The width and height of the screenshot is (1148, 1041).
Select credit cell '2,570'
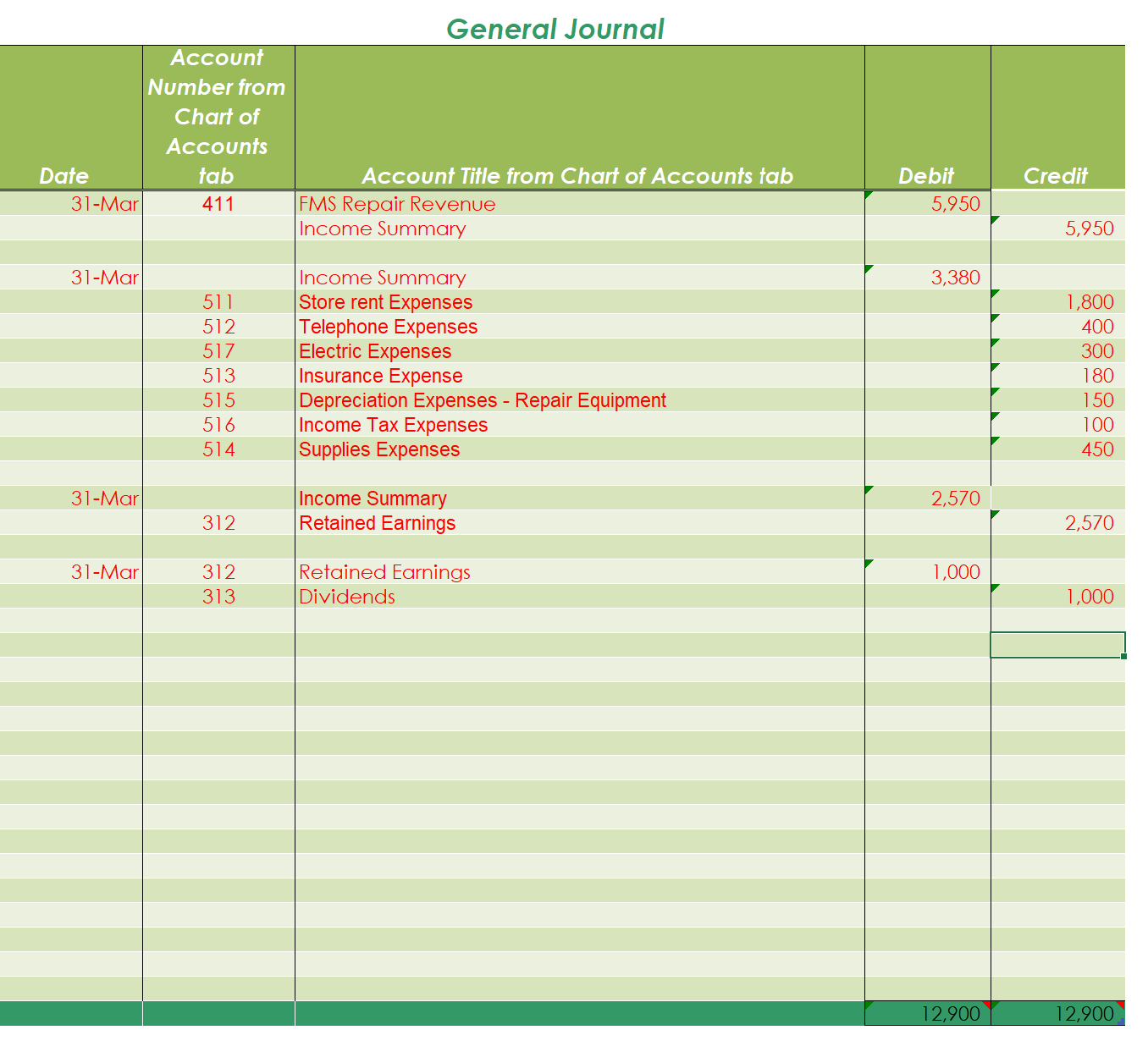1058,523
